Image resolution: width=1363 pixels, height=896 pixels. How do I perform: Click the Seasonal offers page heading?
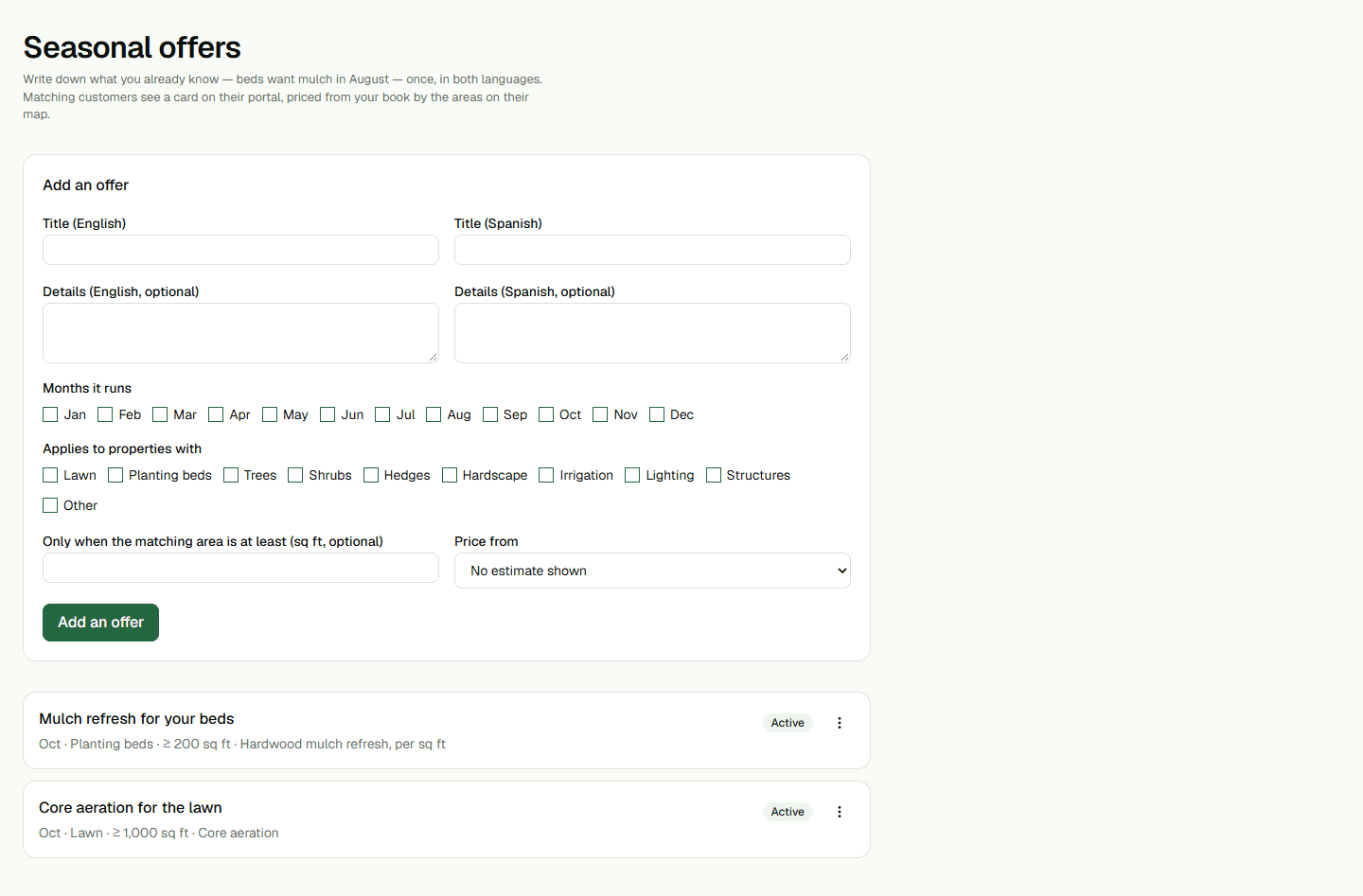point(132,47)
